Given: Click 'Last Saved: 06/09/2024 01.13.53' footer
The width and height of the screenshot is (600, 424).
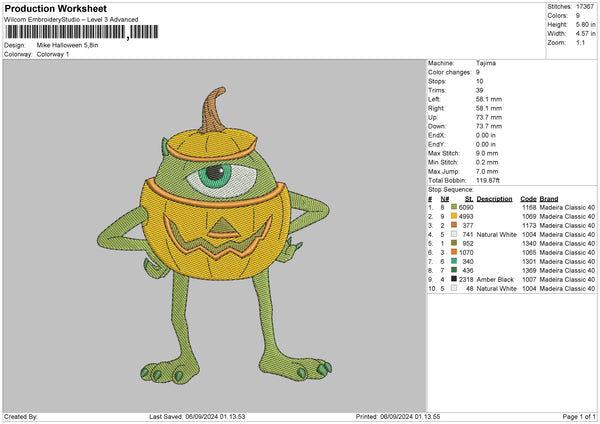Looking at the screenshot, I should pos(197,416).
